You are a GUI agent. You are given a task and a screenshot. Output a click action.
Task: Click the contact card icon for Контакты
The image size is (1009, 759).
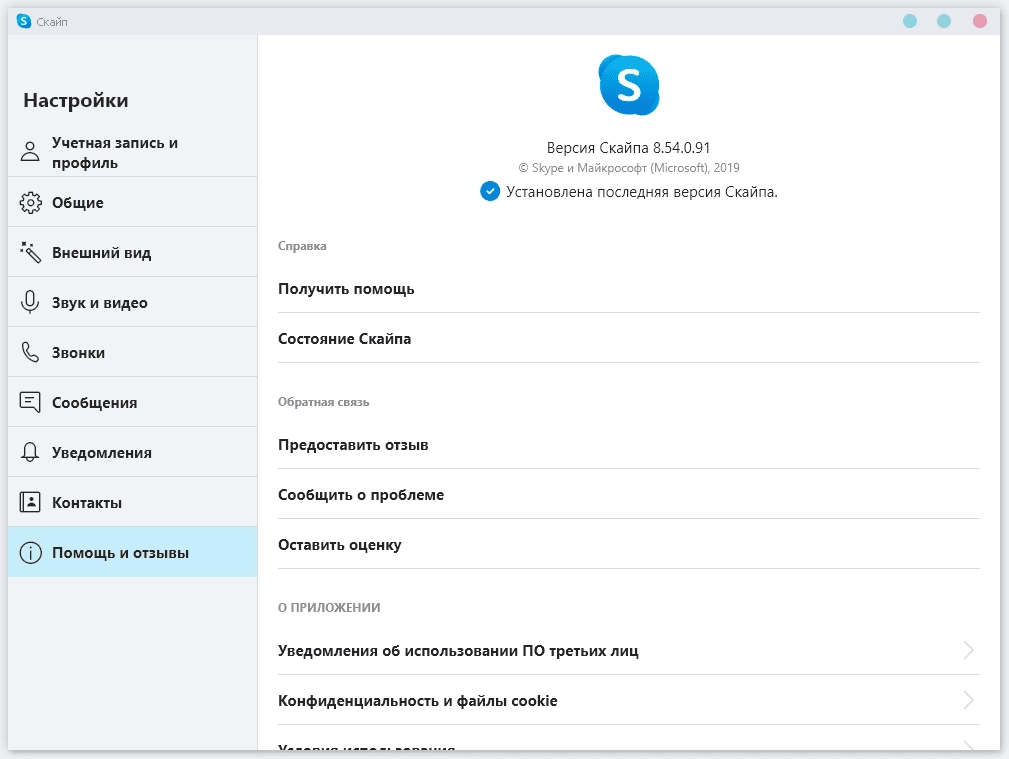[30, 502]
